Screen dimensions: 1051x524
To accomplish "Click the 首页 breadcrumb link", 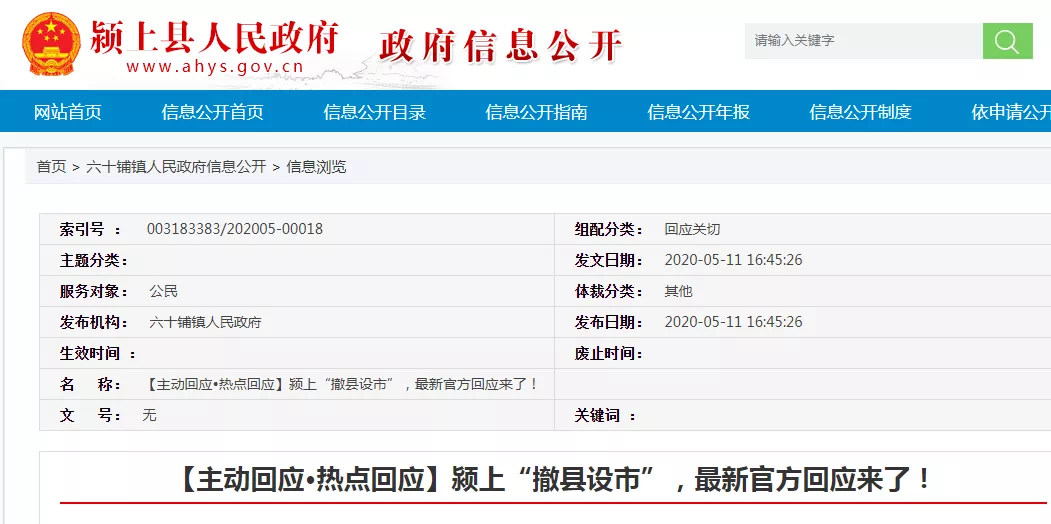I will pos(51,167).
